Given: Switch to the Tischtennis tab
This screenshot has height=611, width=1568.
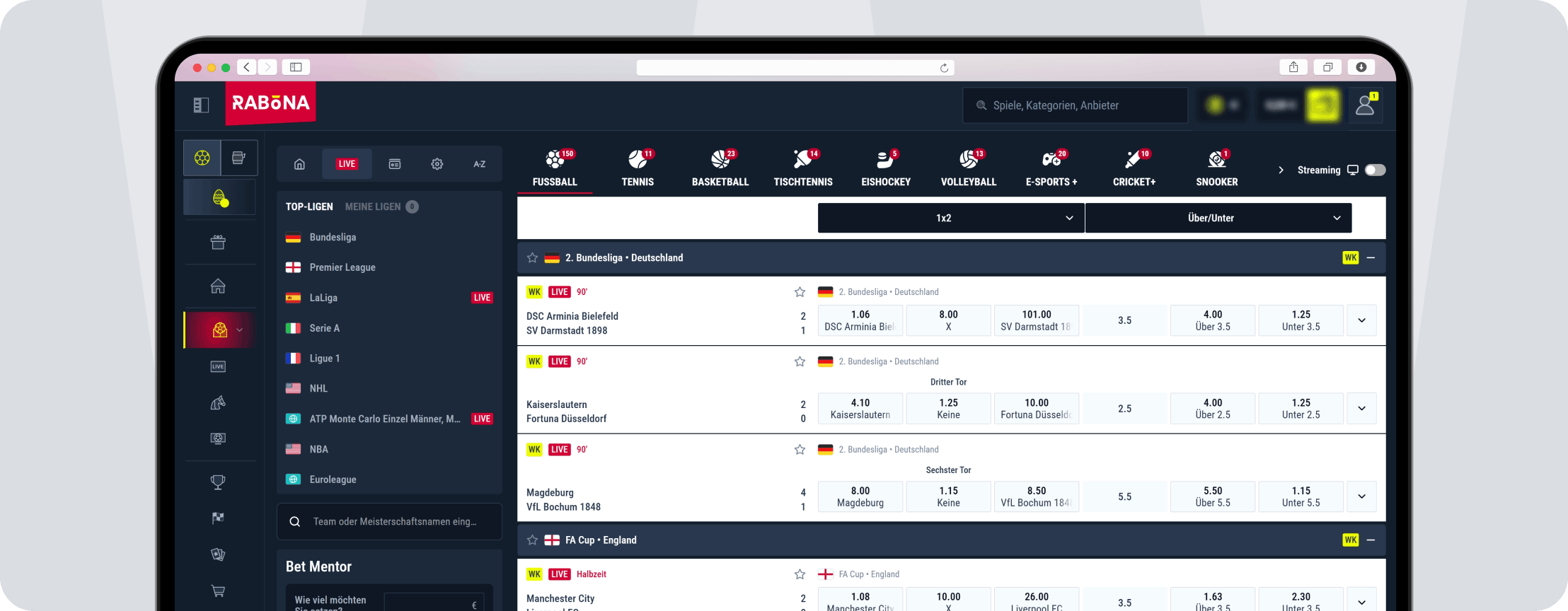Looking at the screenshot, I should [x=803, y=168].
